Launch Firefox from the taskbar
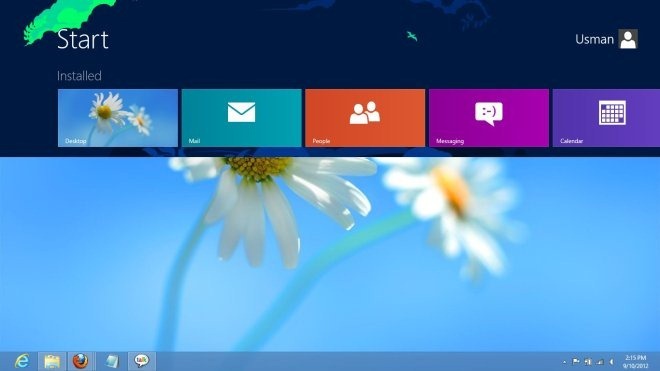660x371 pixels. click(x=80, y=361)
